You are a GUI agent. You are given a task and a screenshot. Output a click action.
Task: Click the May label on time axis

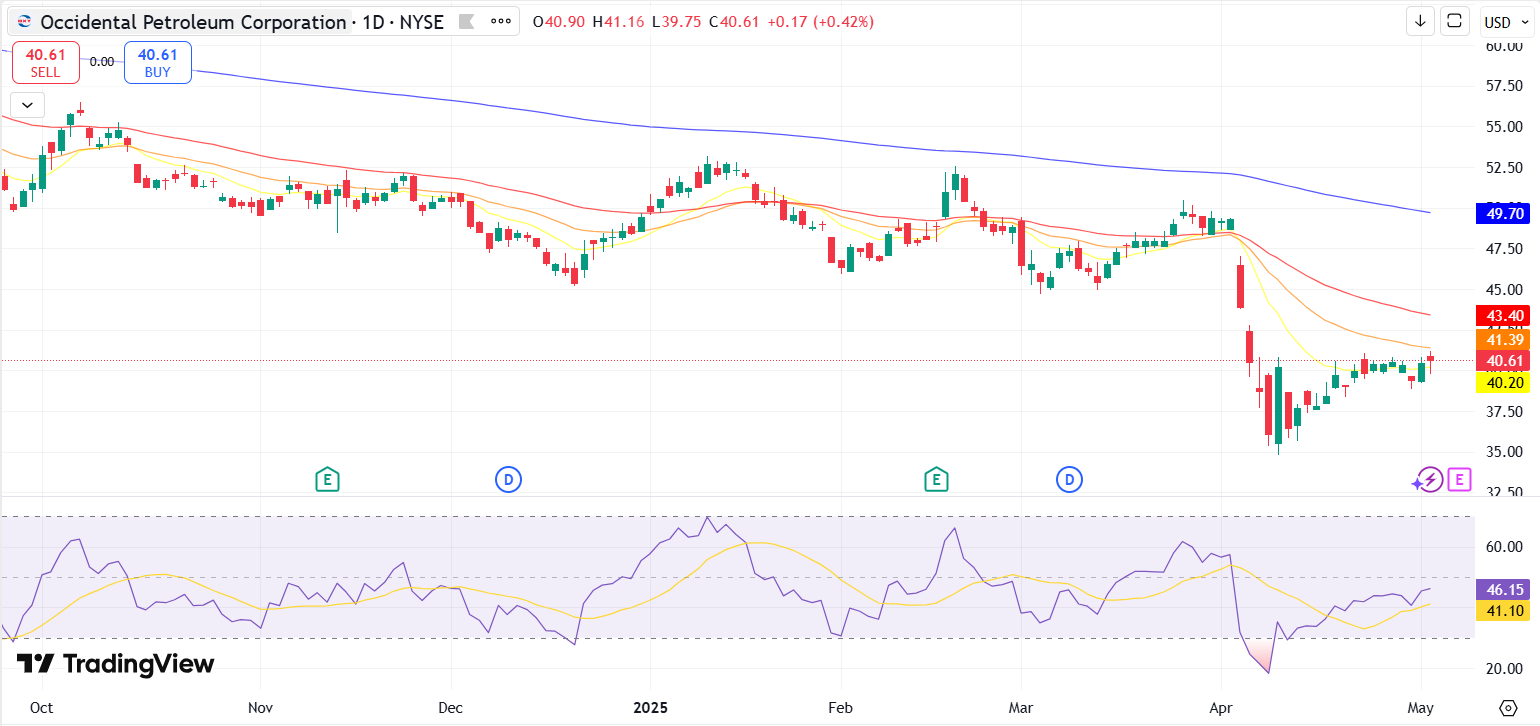[1421, 708]
